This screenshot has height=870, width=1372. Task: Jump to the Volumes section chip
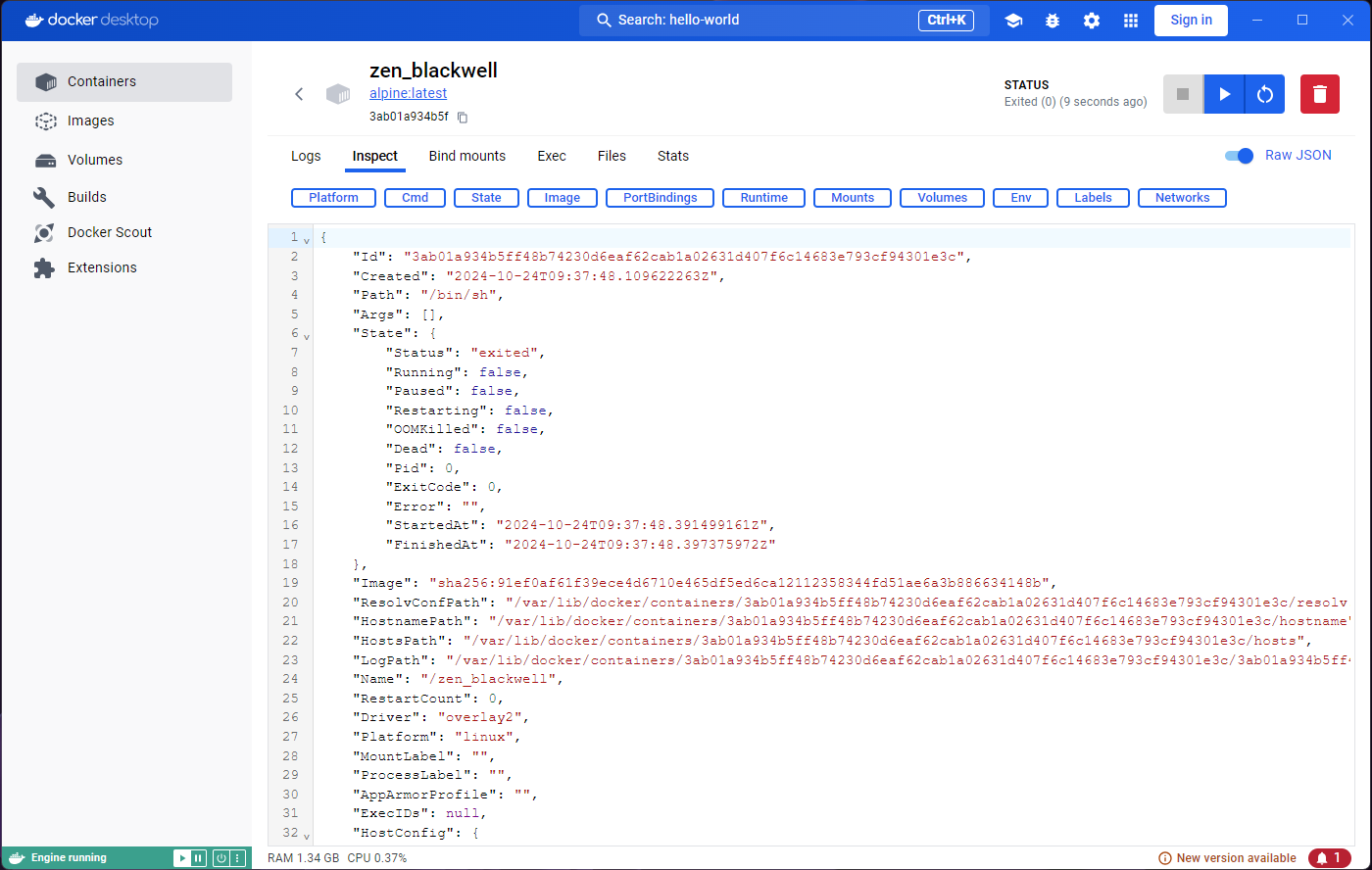pyautogui.click(x=943, y=198)
